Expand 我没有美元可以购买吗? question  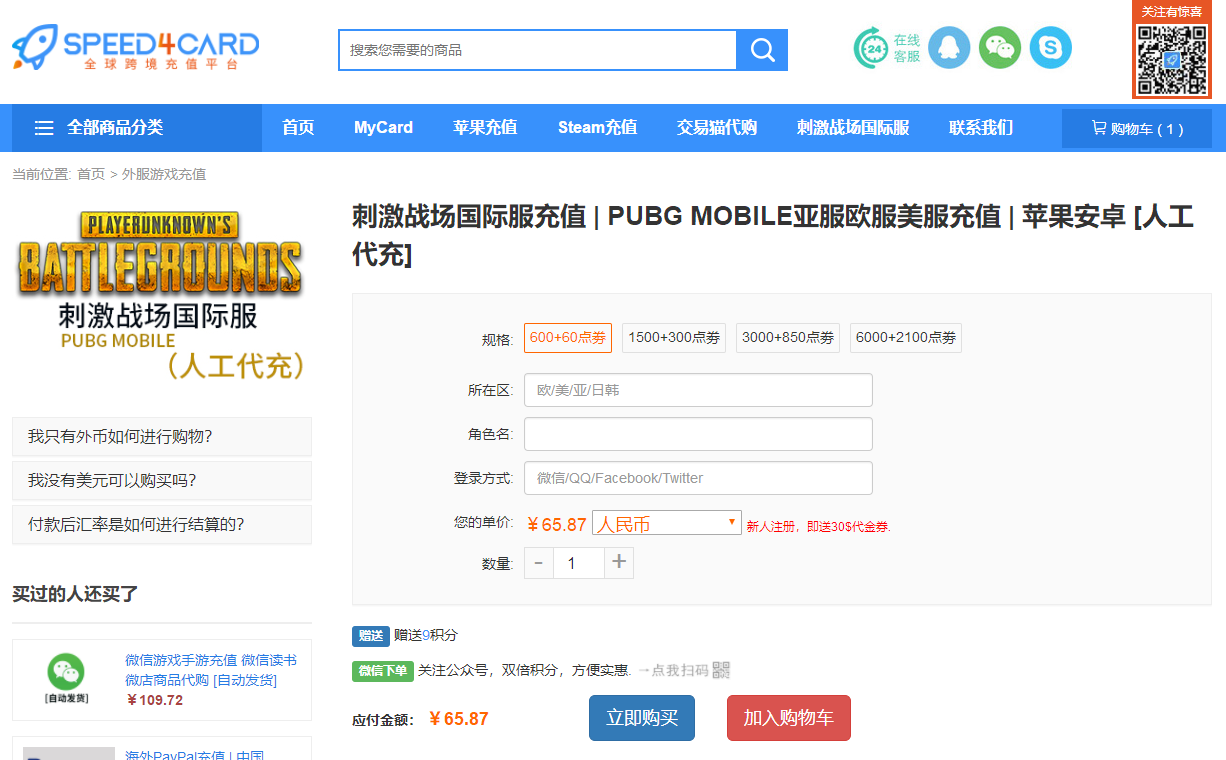pyautogui.click(x=162, y=481)
